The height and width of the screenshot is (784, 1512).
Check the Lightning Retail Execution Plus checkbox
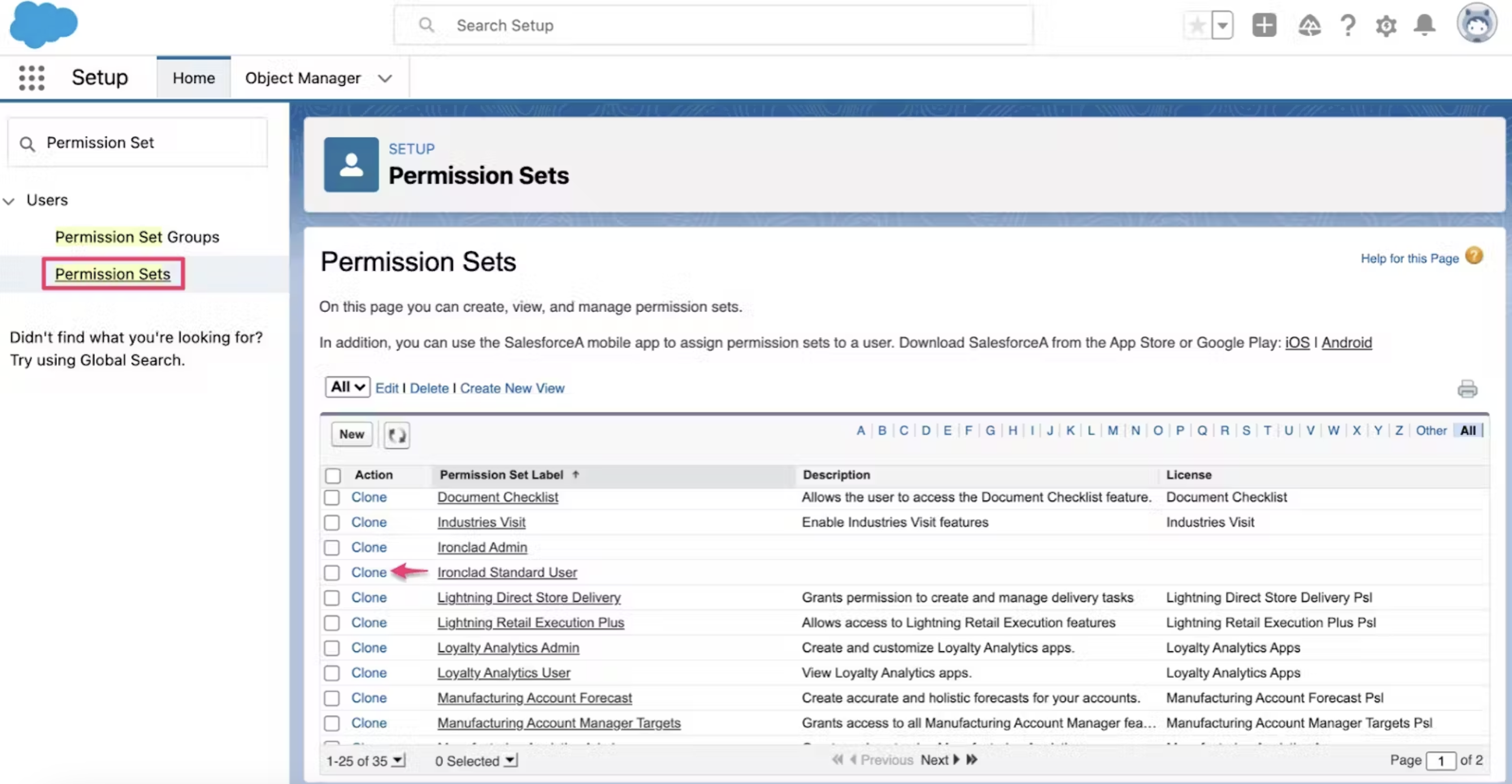[x=332, y=622]
